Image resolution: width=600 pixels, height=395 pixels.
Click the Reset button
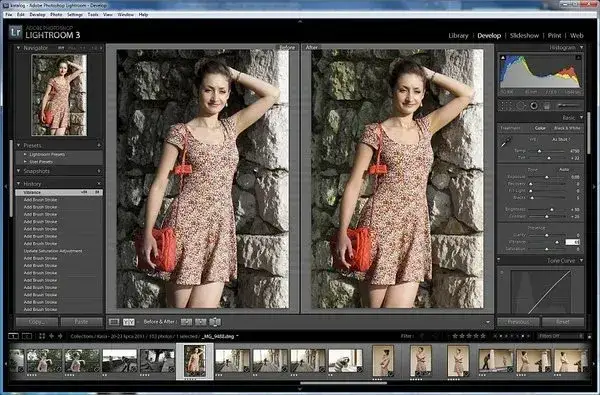pos(563,322)
